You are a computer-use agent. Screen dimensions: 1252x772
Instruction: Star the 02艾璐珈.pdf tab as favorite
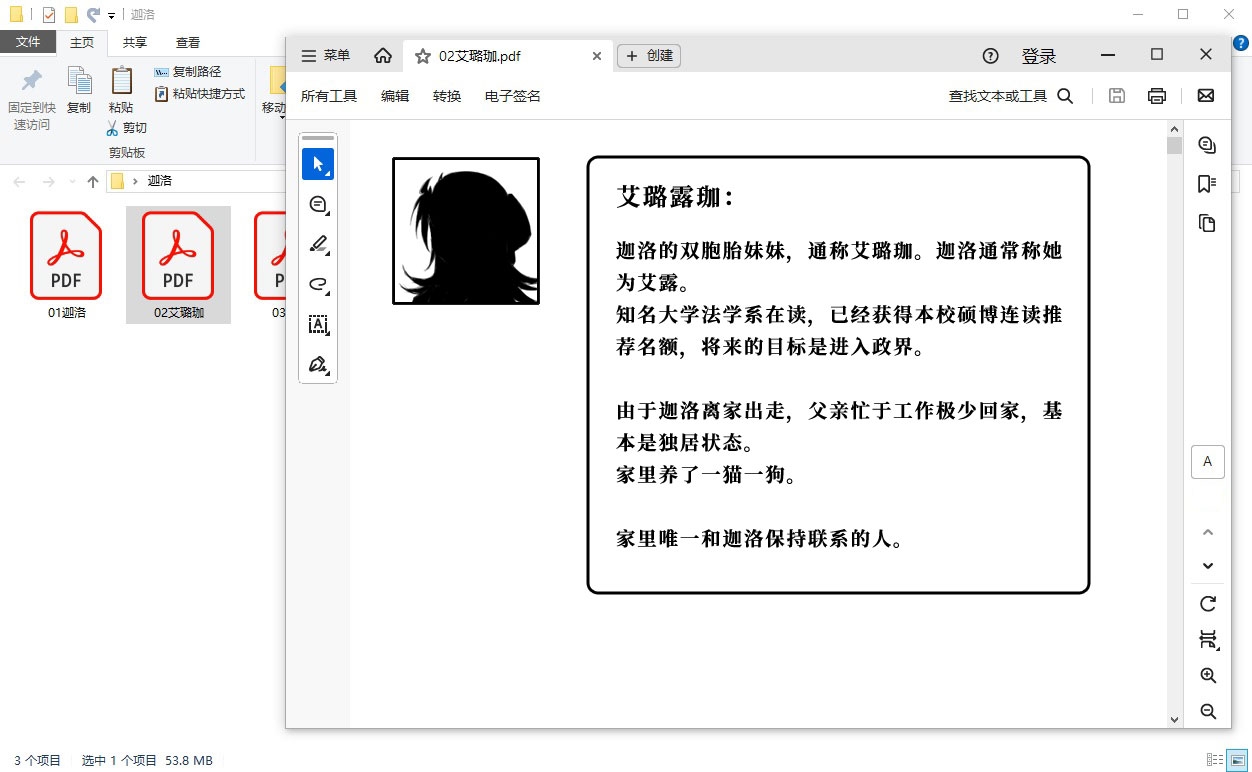click(x=422, y=56)
